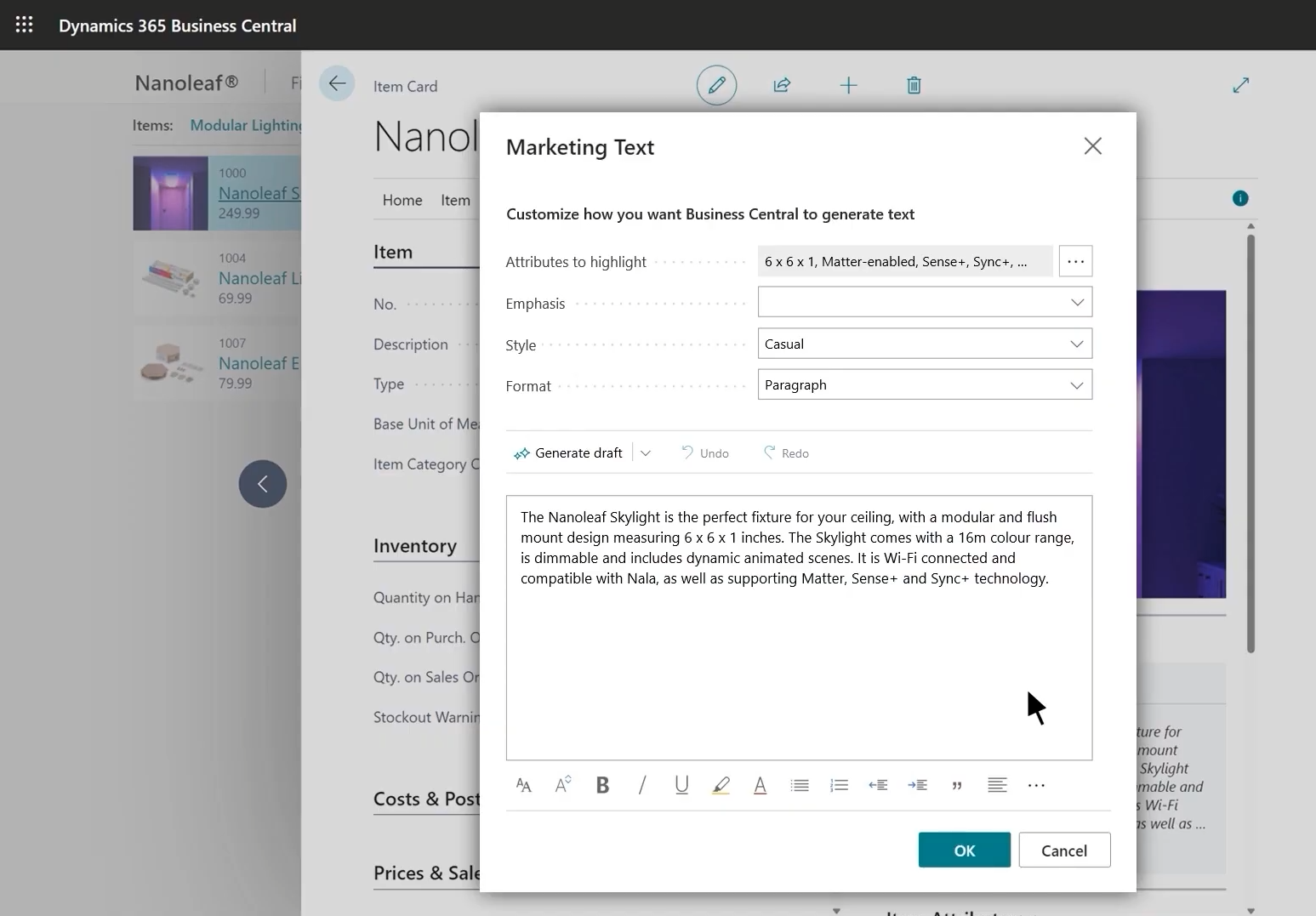Click Dynamics 365 Business Central title
The image size is (1316, 916).
177,26
